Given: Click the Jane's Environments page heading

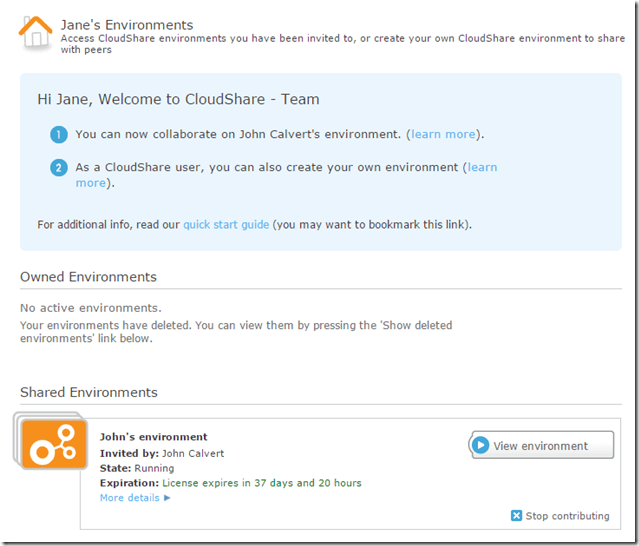Looking at the screenshot, I should tap(127, 25).
